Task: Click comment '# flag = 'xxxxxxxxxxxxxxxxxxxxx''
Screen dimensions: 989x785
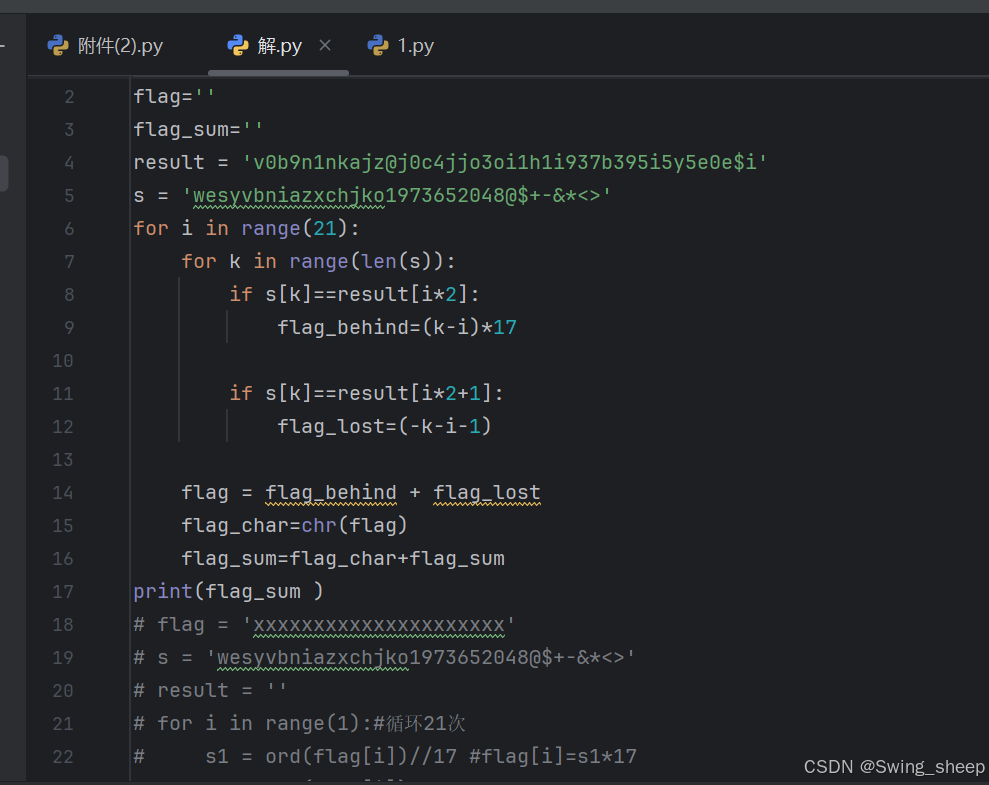Action: (x=324, y=625)
